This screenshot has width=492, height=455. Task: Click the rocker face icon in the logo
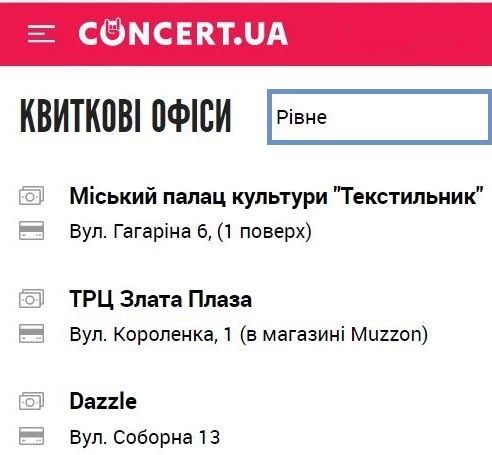pyautogui.click(x=113, y=32)
